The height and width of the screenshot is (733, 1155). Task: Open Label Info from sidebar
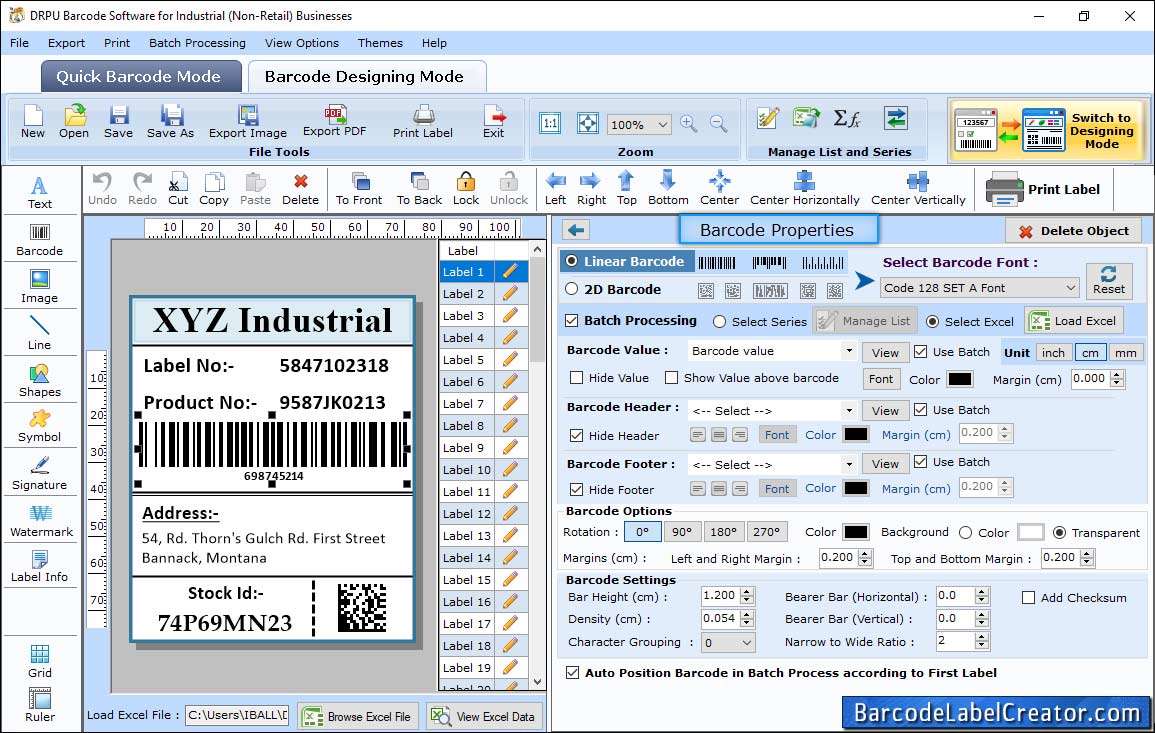[40, 567]
